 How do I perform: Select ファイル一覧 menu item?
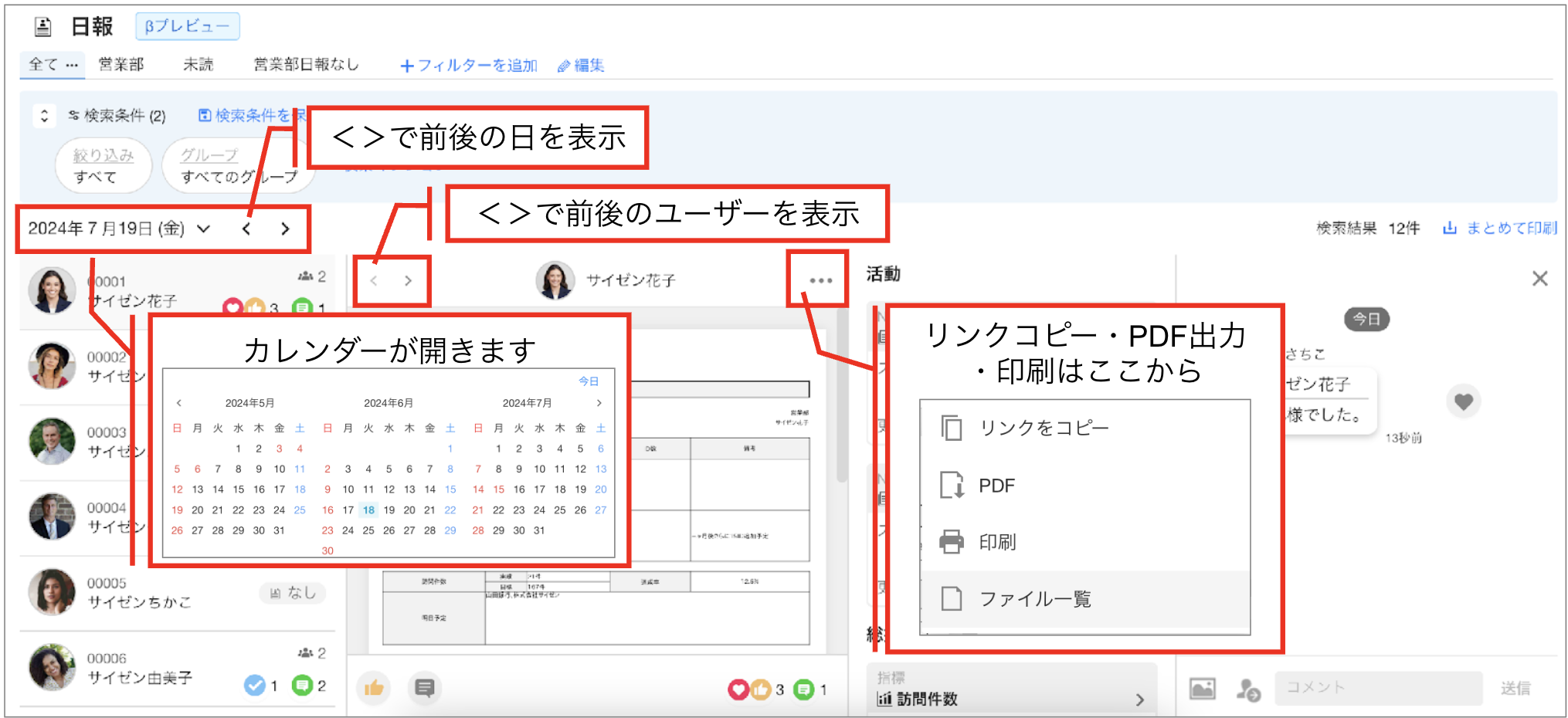1084,599
